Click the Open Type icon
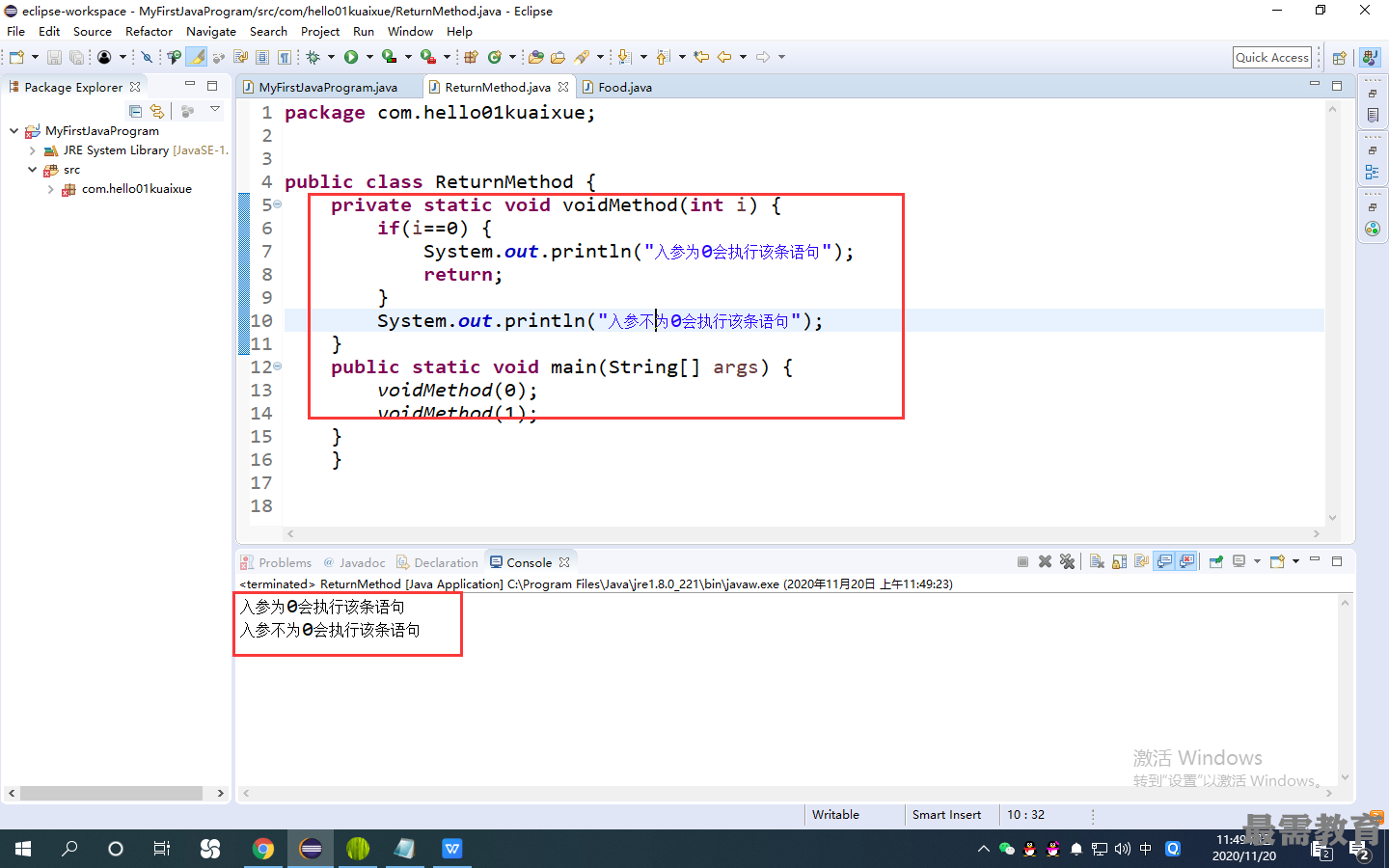Screen dimensions: 1389x868 point(536,57)
